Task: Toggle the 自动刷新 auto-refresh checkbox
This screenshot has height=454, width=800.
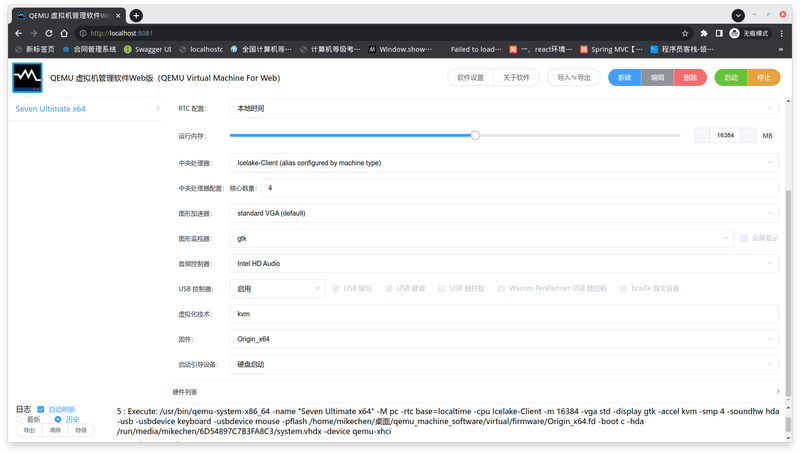Action: (x=41, y=410)
